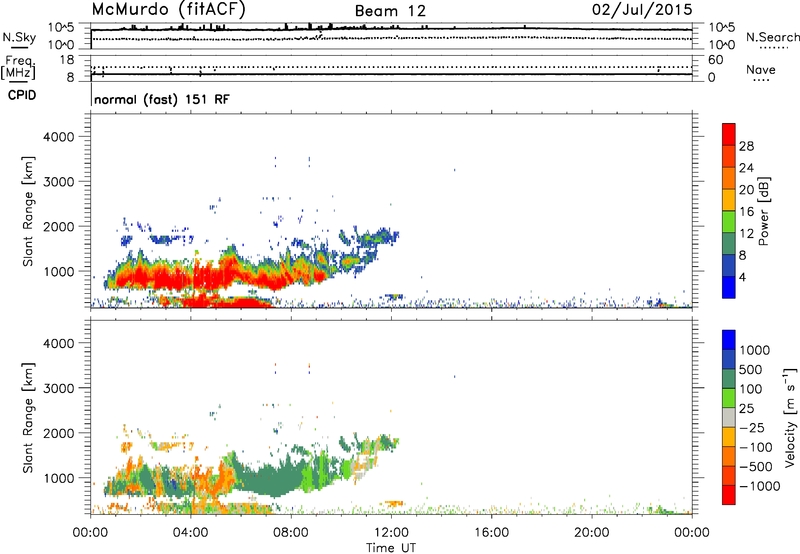Click the '500' tick on Velocity colorbar
Screen dimensions: 800x554
click(x=751, y=369)
